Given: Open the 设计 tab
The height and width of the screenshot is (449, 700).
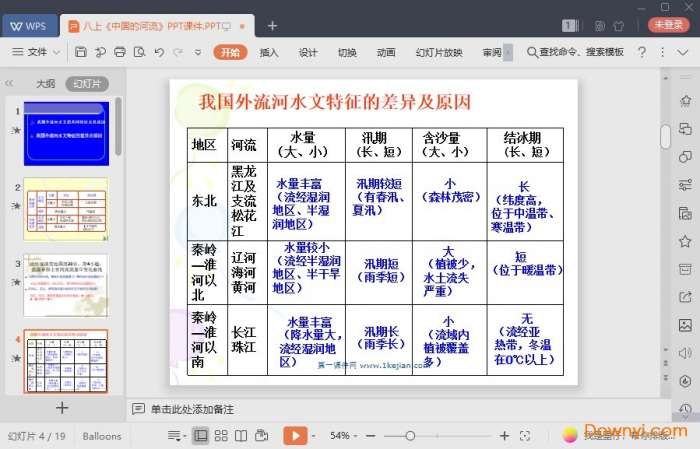Looking at the screenshot, I should [308, 52].
